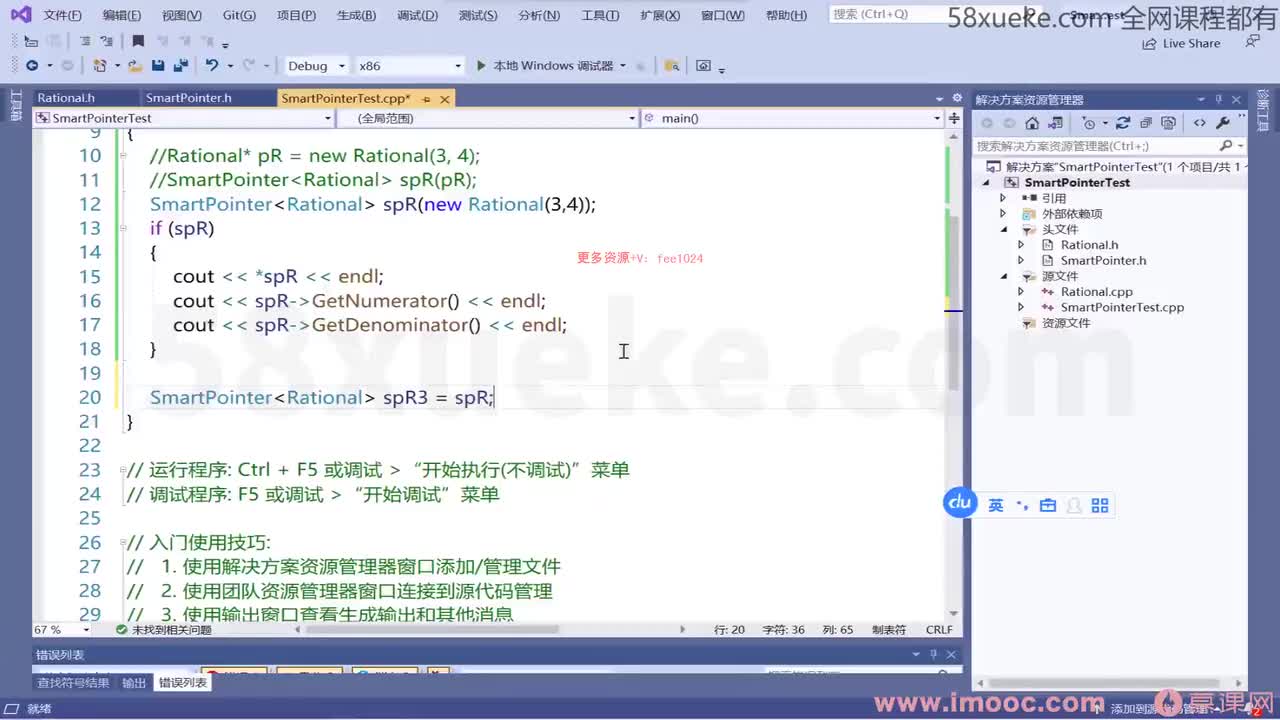This screenshot has width=1280, height=720.
Task: Click the Undo toolbar icon
Action: (x=211, y=65)
